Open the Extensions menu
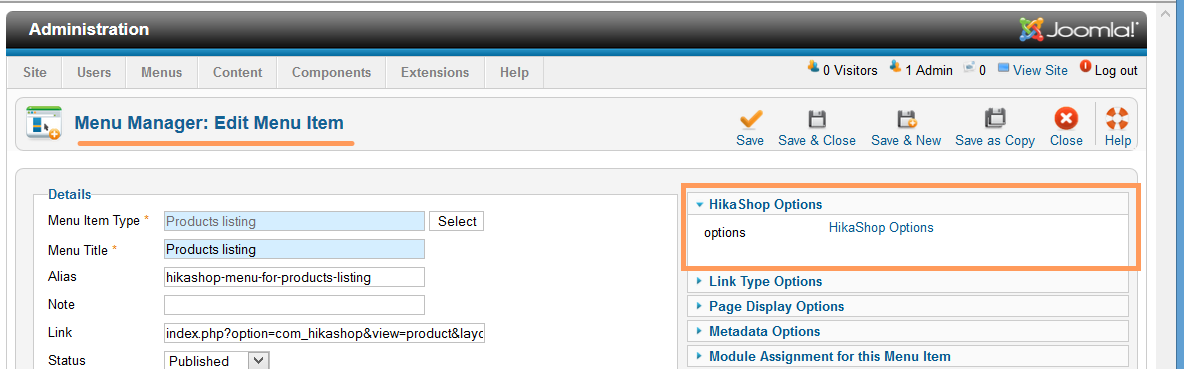Viewport: 1184px width, 369px height. pos(435,72)
